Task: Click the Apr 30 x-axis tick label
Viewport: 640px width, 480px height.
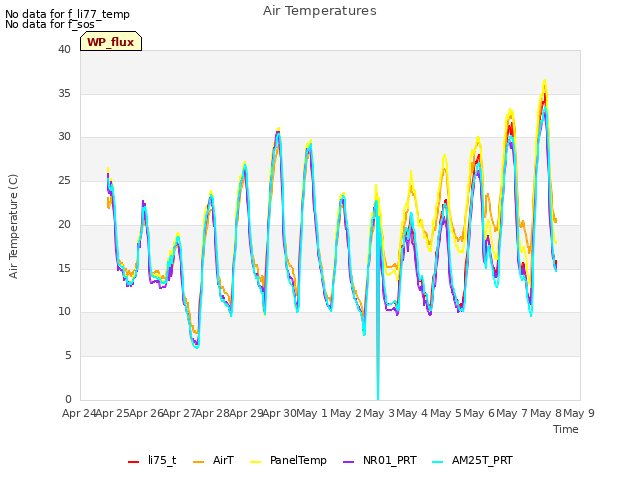Action: pos(280,413)
